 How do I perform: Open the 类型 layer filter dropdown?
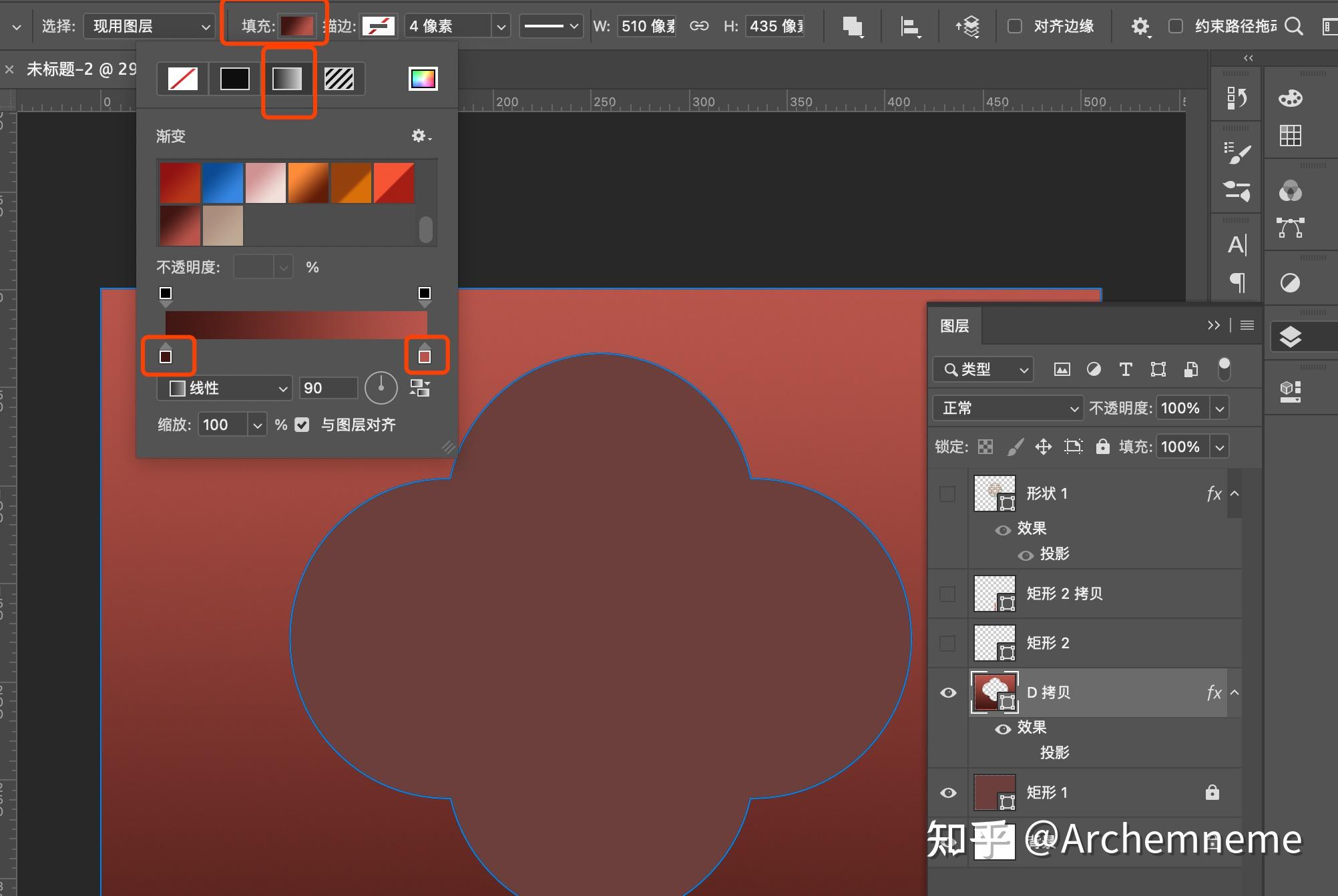tap(983, 369)
